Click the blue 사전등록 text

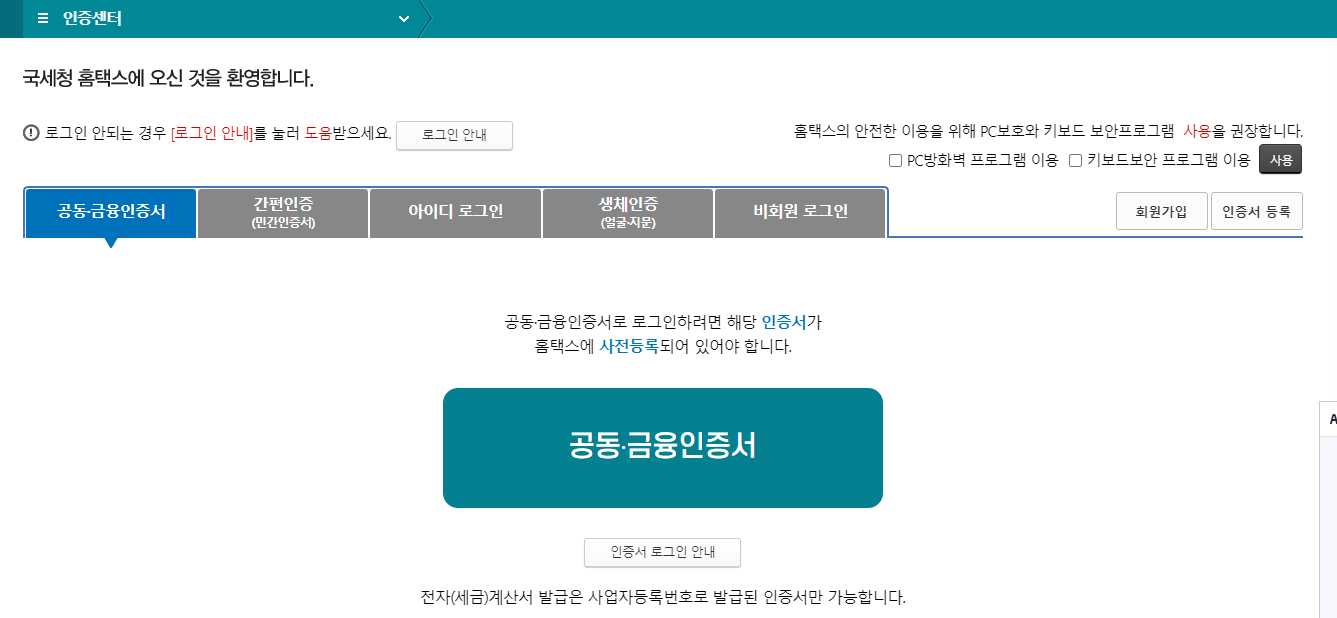tap(628, 347)
